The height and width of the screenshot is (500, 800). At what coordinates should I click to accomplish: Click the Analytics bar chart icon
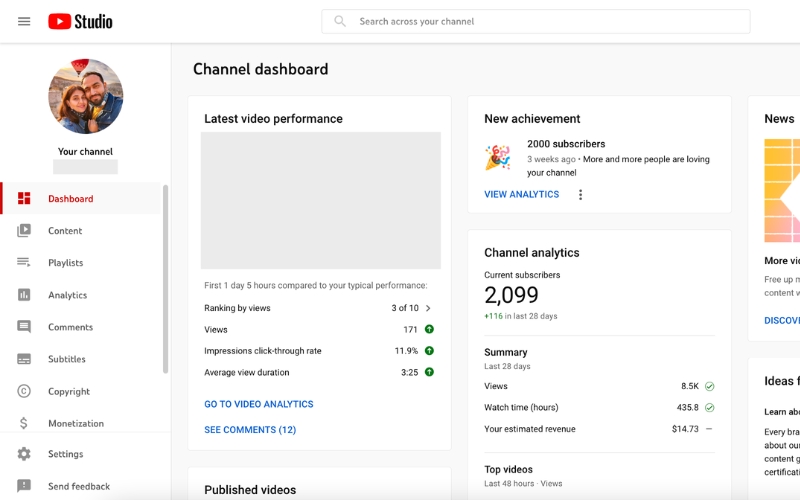[24, 294]
